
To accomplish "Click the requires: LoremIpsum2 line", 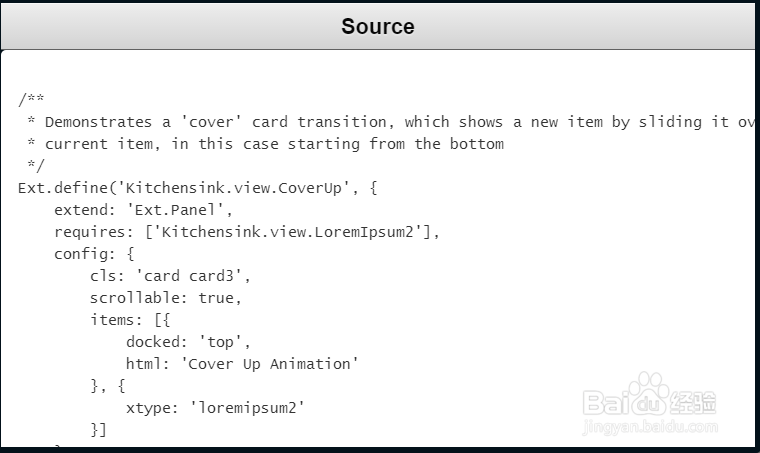I will [x=246, y=232].
